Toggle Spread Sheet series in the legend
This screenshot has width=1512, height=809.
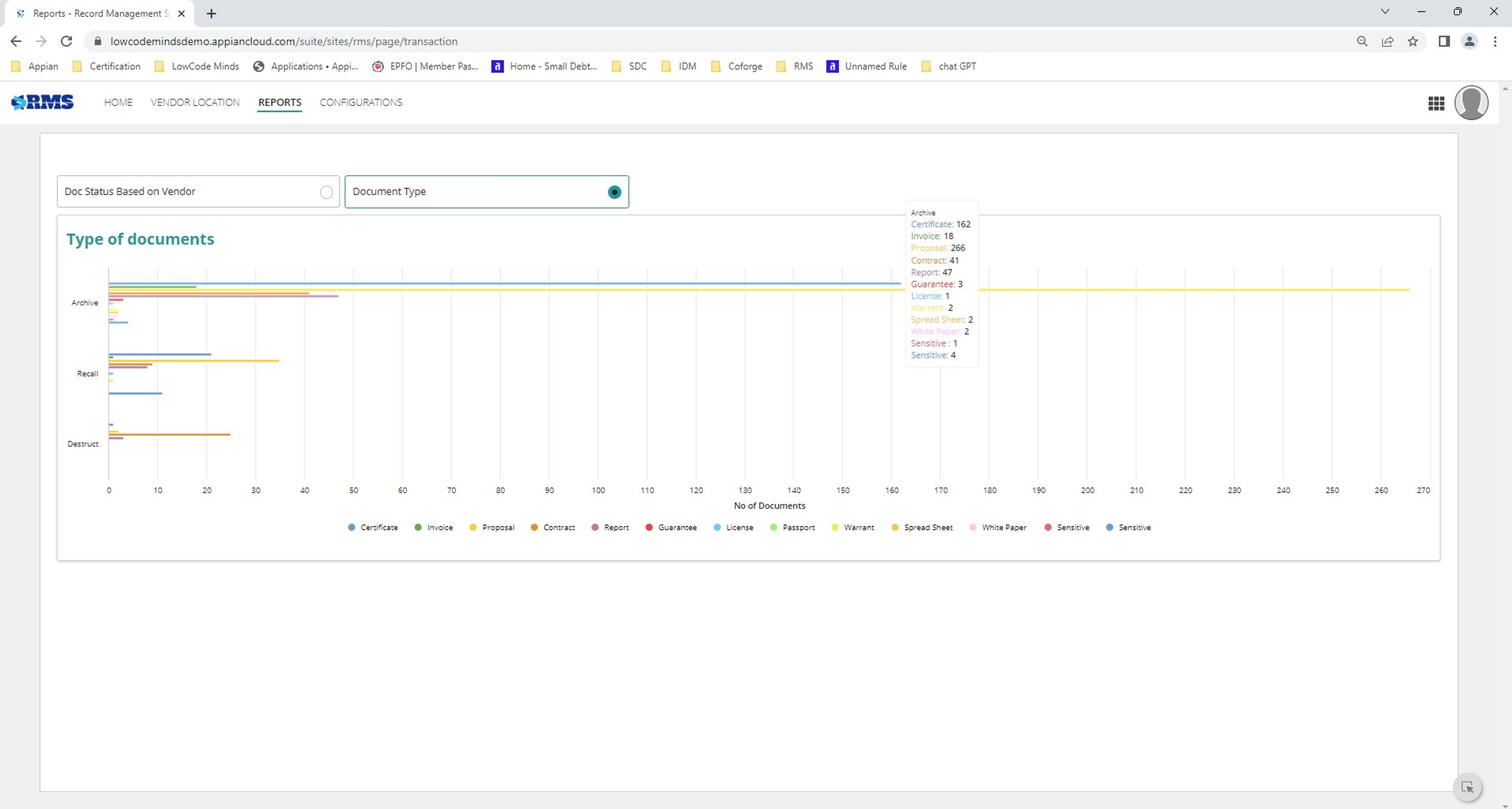pyautogui.click(x=922, y=527)
